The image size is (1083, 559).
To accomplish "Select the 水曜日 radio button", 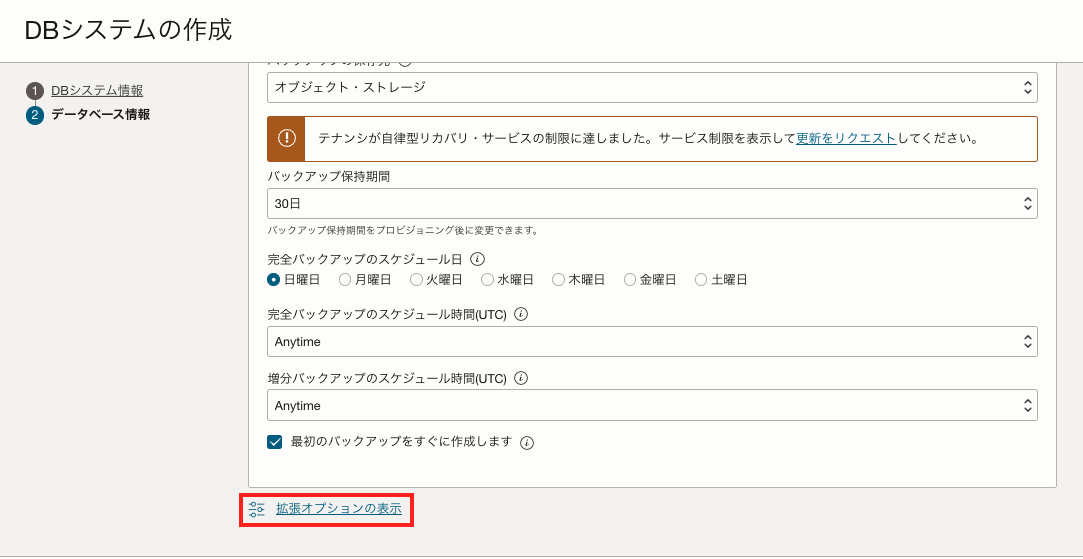I will 488,280.
